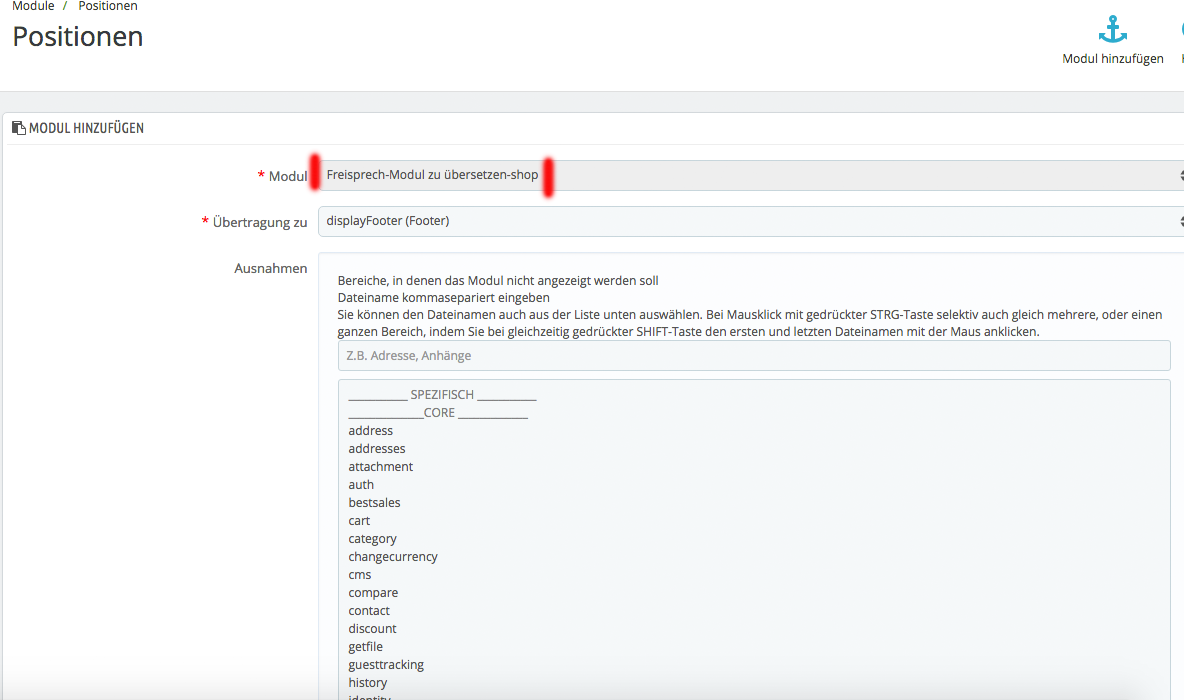This screenshot has width=1184, height=700.
Task: Click the Positionen breadcrumb link
Action: click(108, 6)
